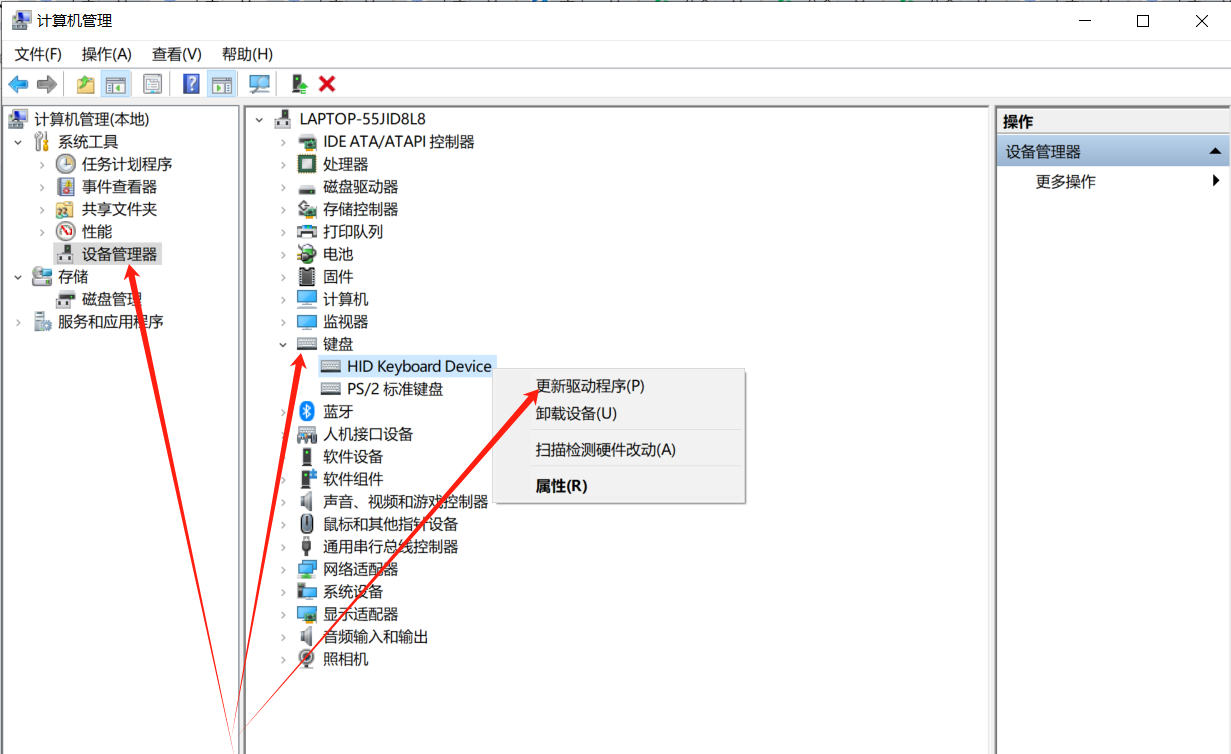Click Scan for hardware changes monitor icon

click(x=259, y=84)
